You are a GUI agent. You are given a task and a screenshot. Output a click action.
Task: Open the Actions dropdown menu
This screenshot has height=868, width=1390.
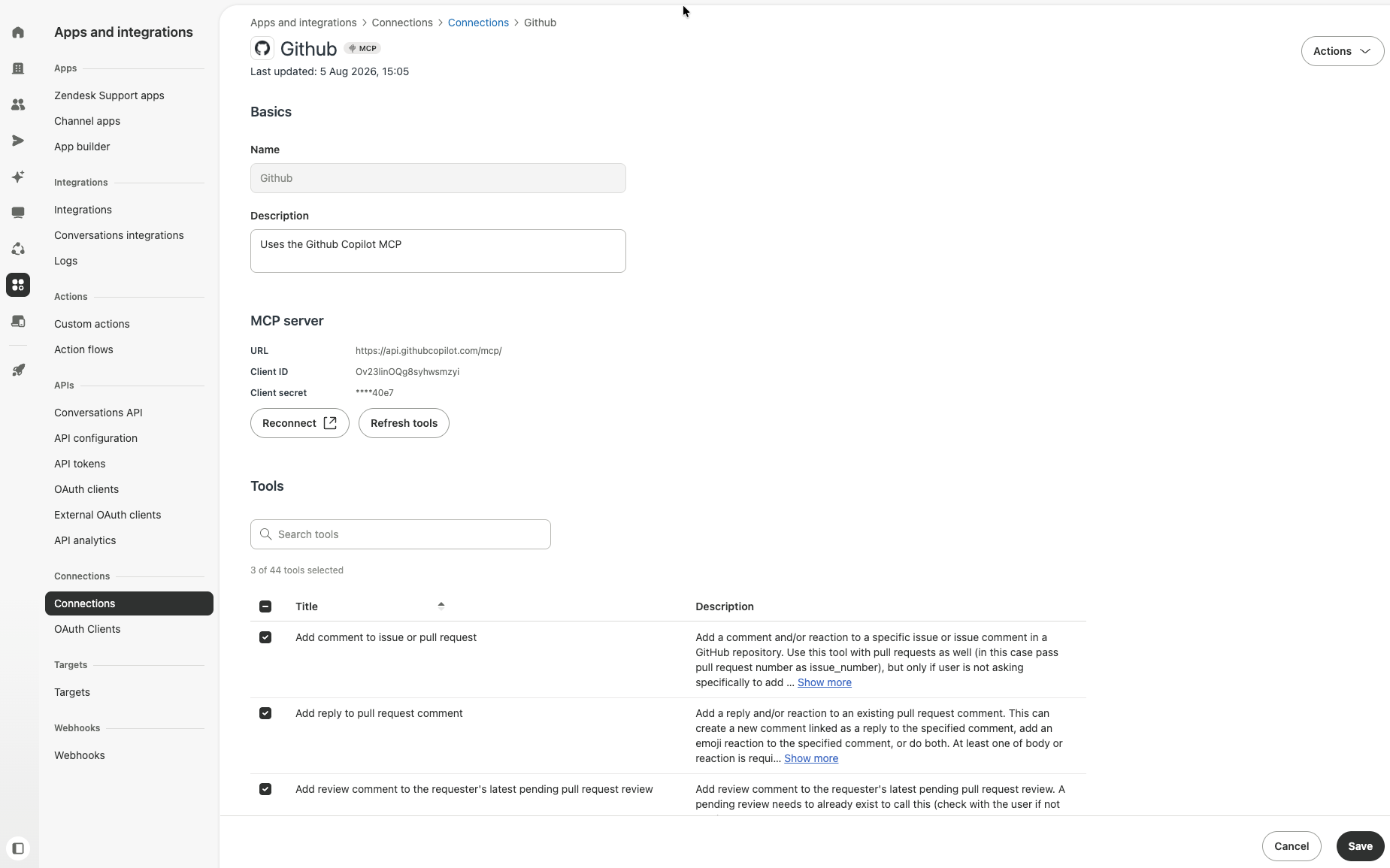[x=1342, y=51]
